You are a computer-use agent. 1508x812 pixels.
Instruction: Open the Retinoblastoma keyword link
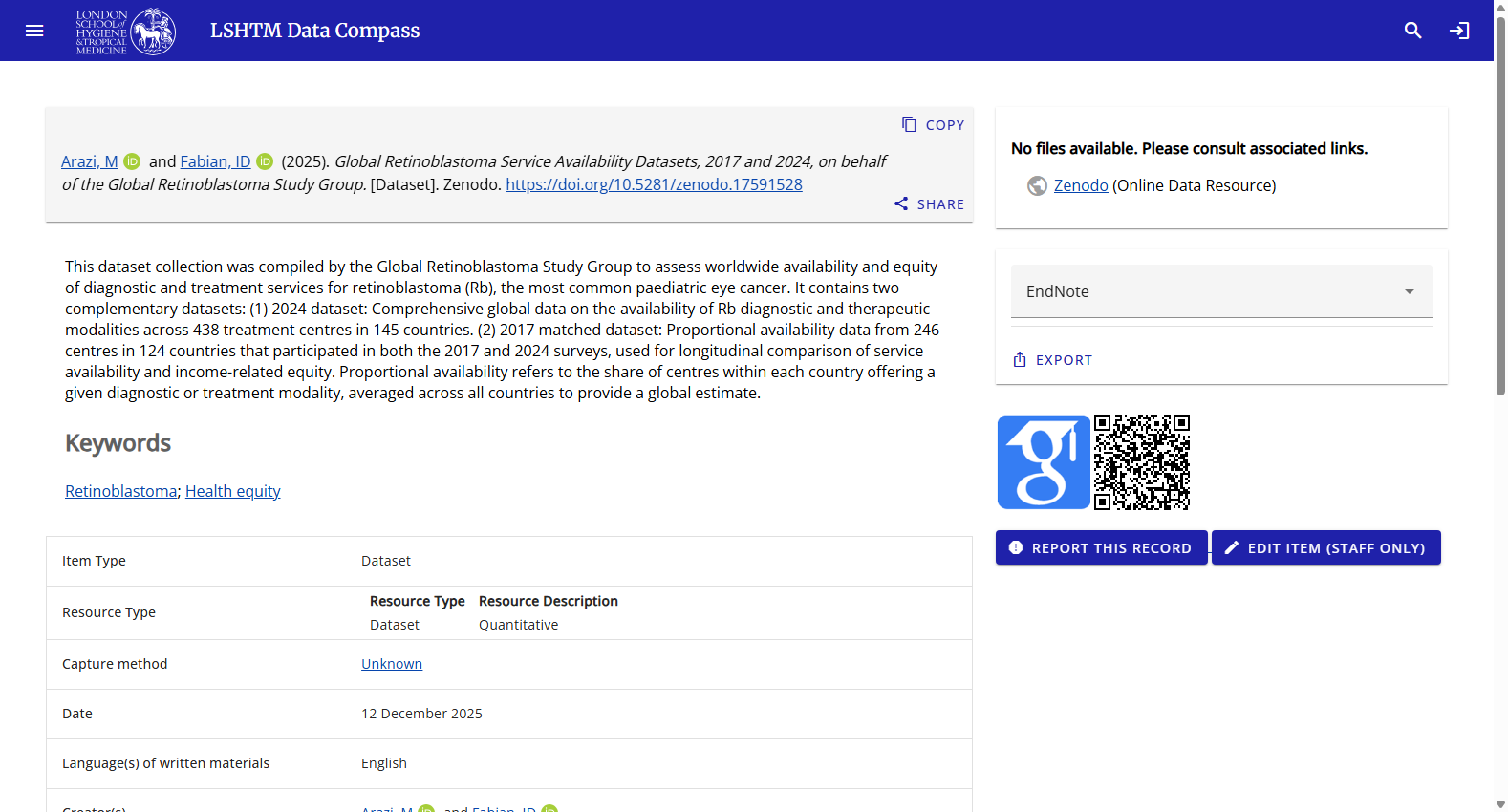click(121, 491)
